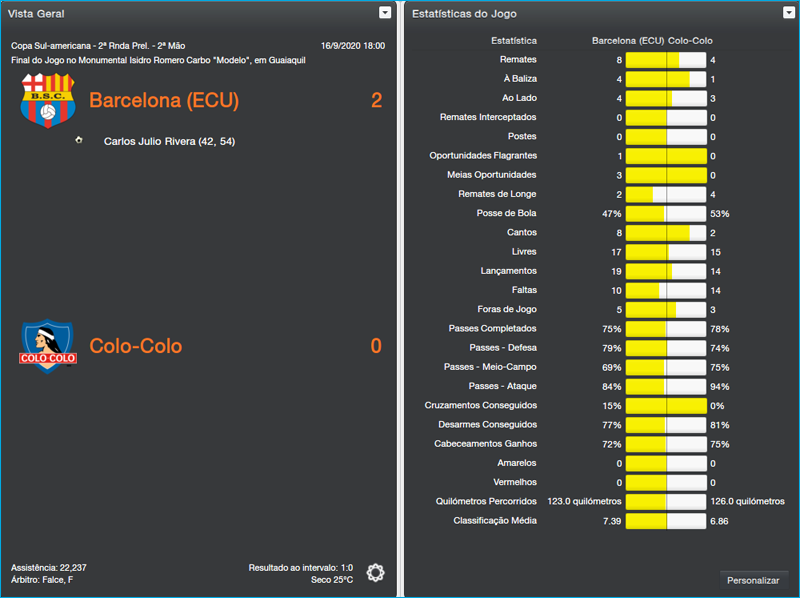Click the Colo-Colo stats column header
Screen dimensions: 800x598
tap(690, 41)
